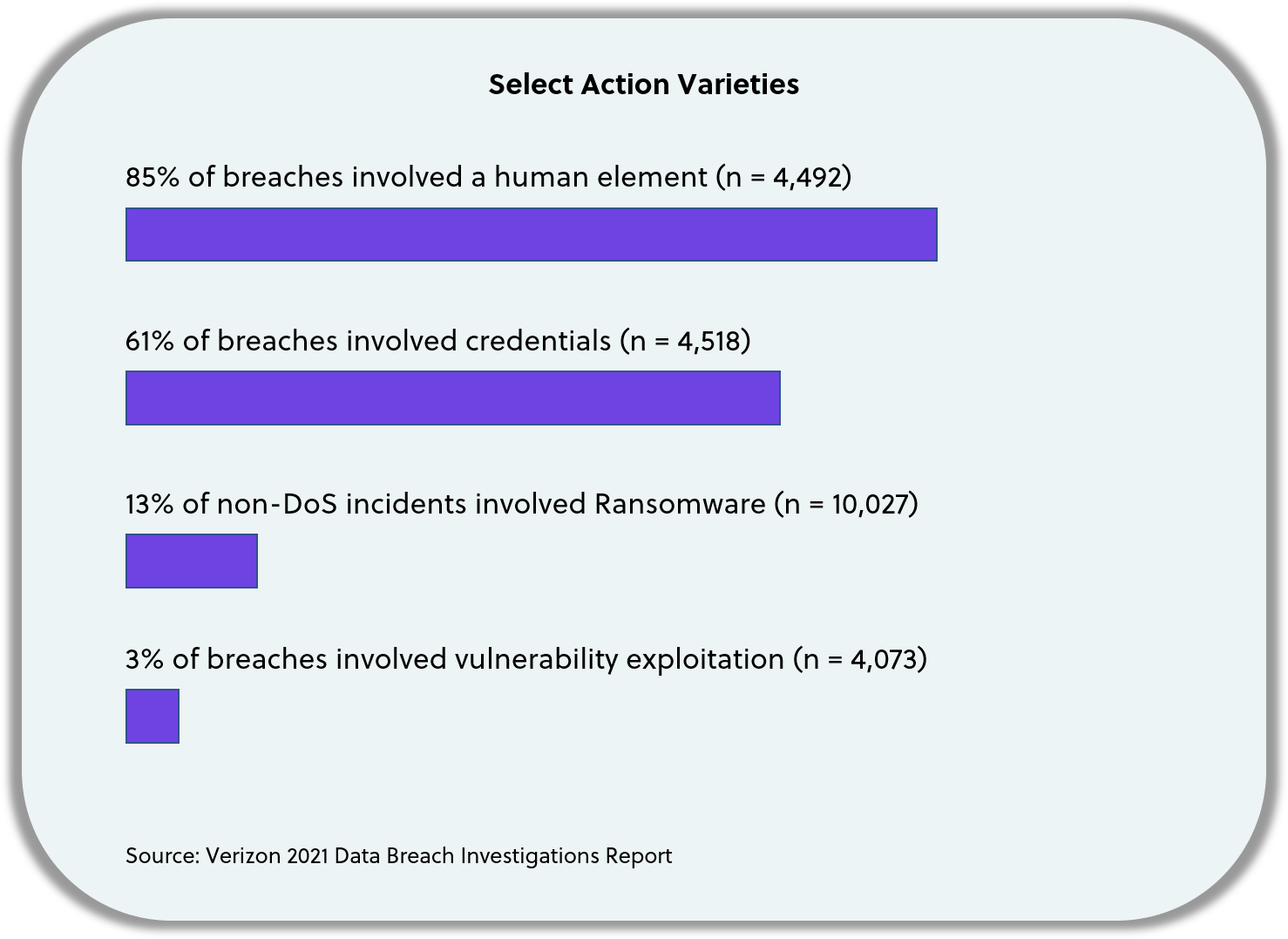Click the purple bar for human element breaches
Viewport: 1288px width, 939px height.
531,235
